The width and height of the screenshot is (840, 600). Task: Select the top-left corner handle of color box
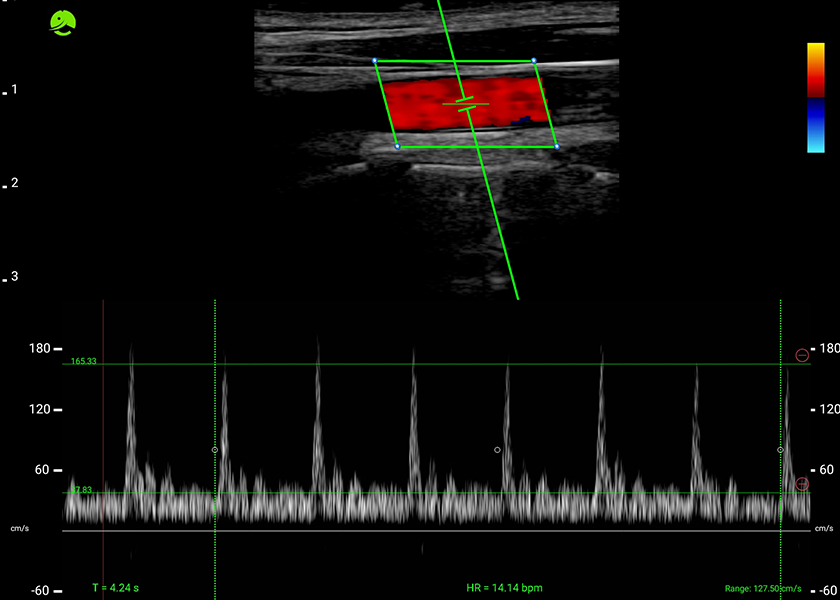pyautogui.click(x=375, y=61)
